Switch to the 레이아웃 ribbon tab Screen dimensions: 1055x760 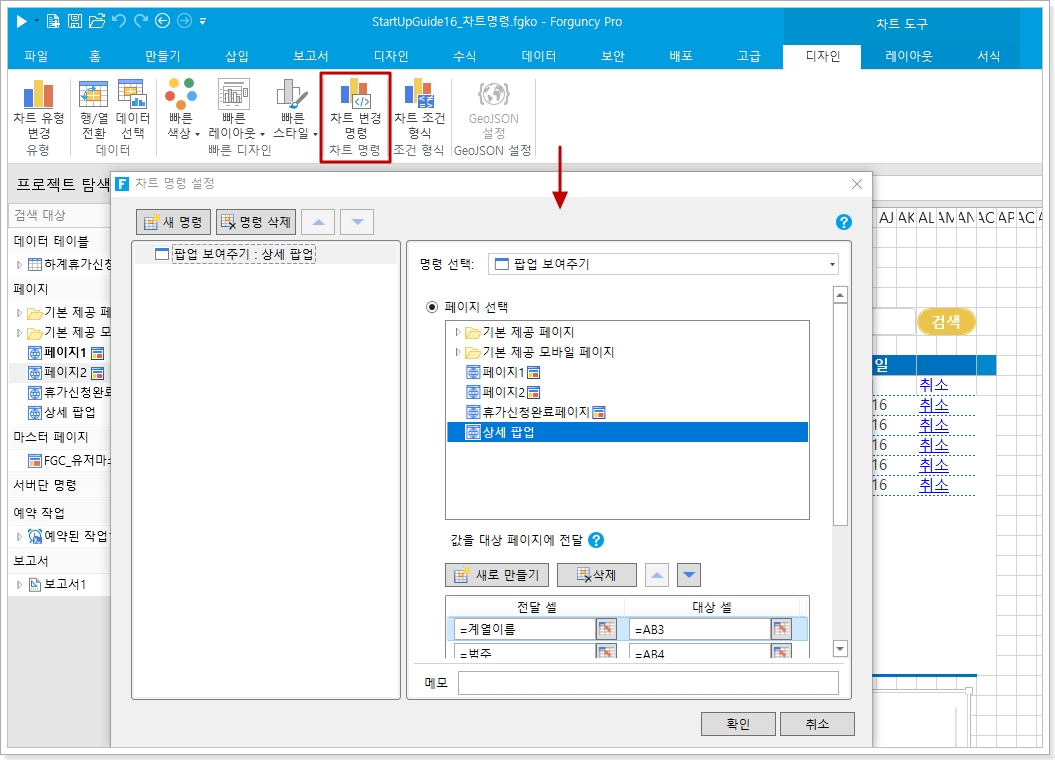pos(908,57)
